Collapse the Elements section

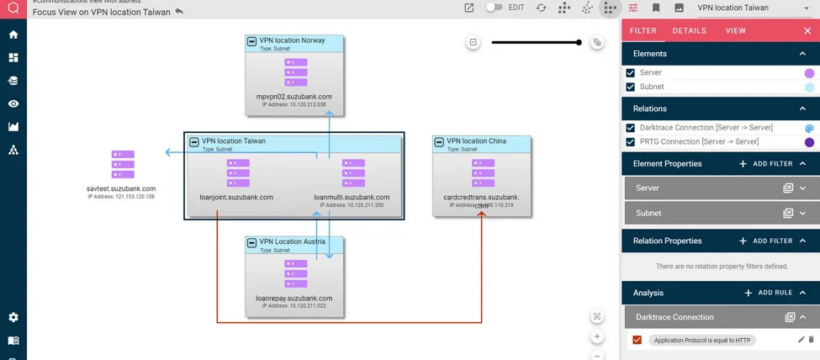(802, 53)
